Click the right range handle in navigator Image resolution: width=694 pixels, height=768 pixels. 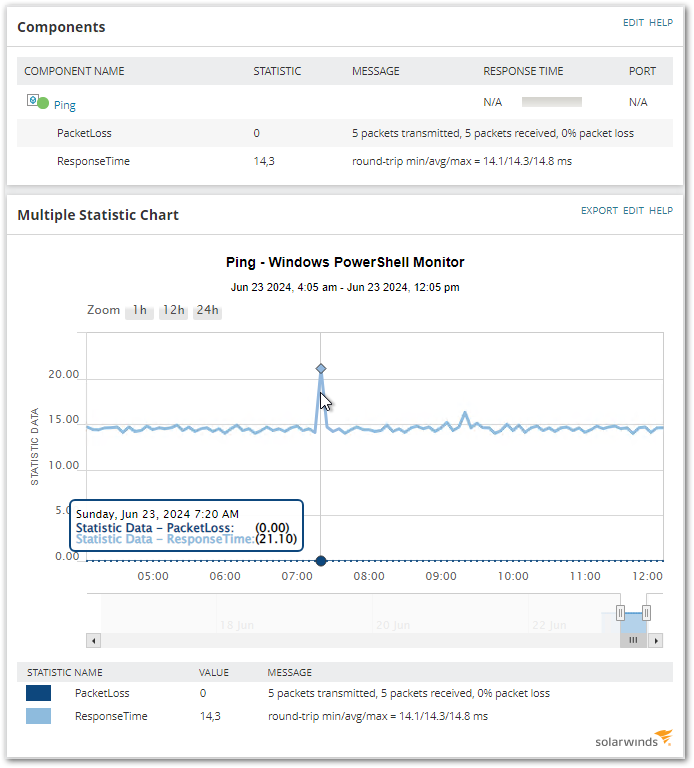click(646, 613)
